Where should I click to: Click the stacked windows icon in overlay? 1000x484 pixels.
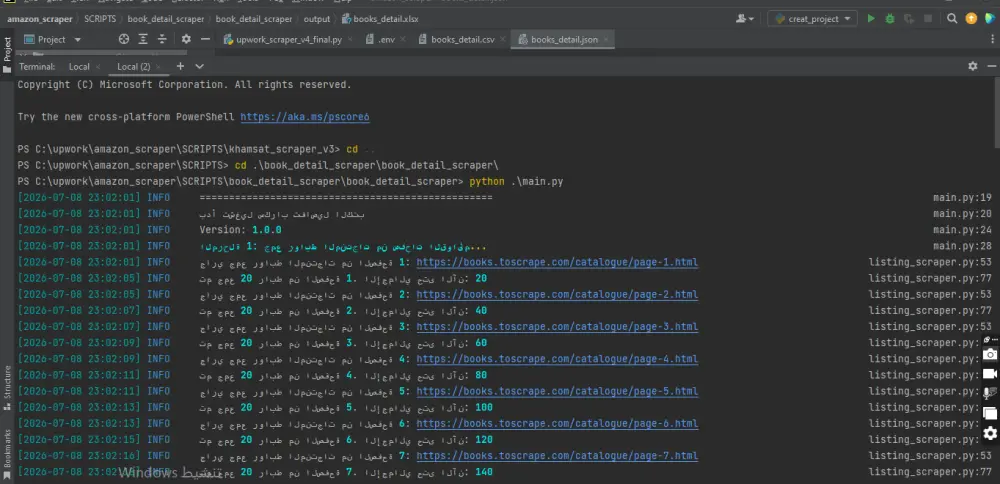click(x=990, y=414)
